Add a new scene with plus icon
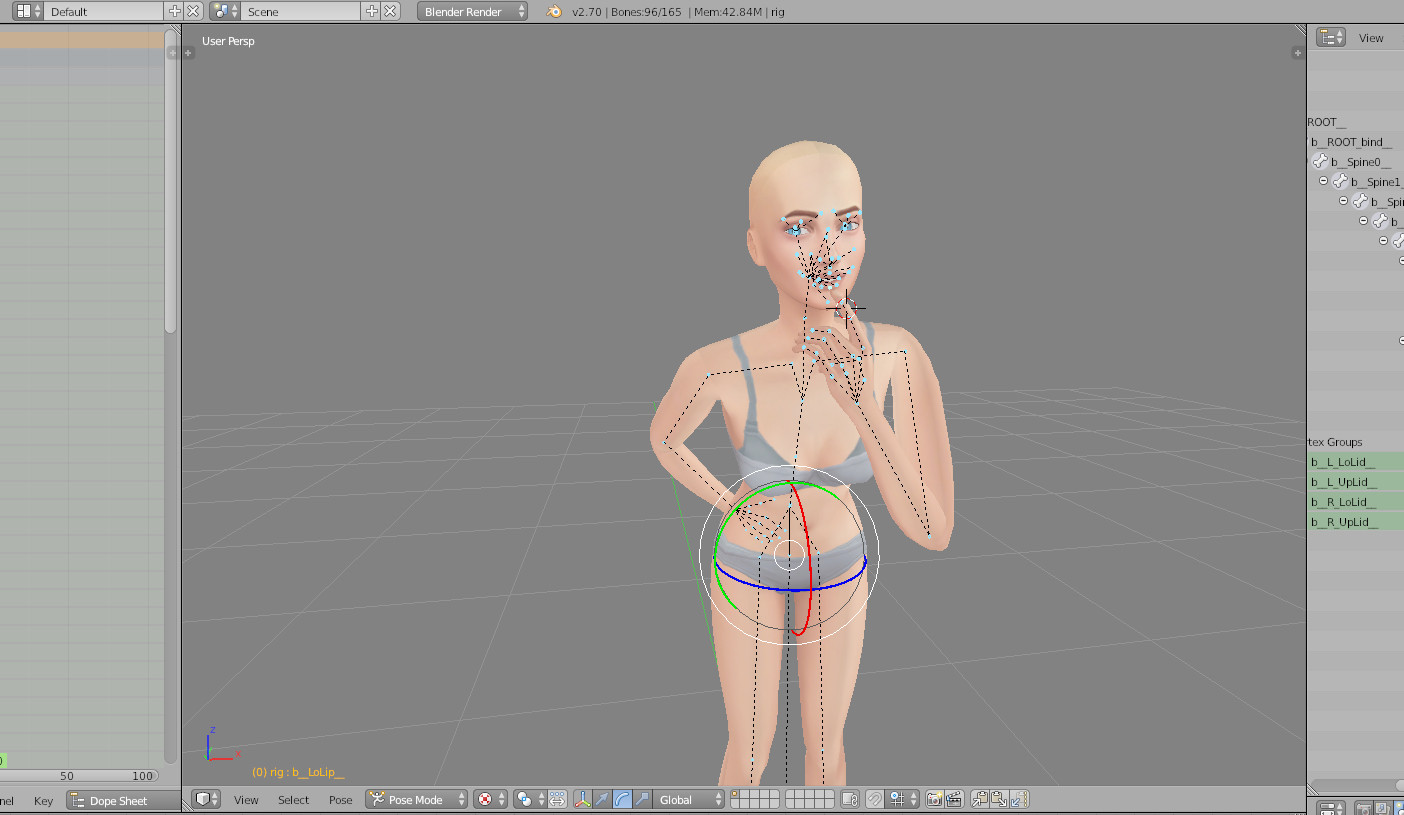This screenshot has width=1404, height=815. tap(372, 11)
